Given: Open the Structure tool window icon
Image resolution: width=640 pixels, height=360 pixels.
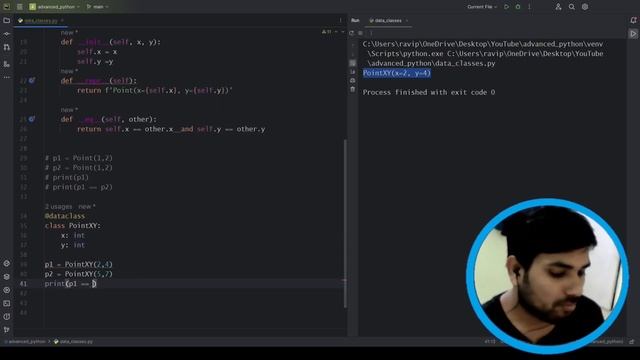Looking at the screenshot, I should [7, 64].
